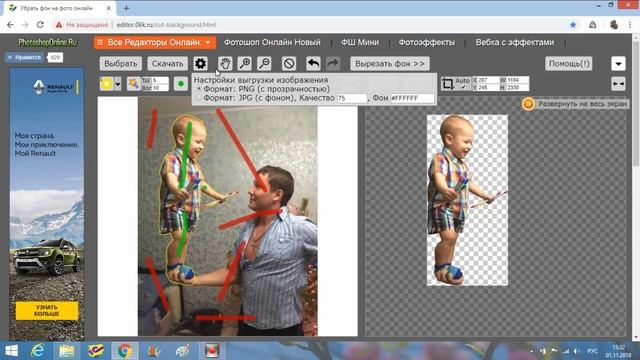640x360 pixels.
Task: Click the Bor border input field
Action: (x=160, y=87)
